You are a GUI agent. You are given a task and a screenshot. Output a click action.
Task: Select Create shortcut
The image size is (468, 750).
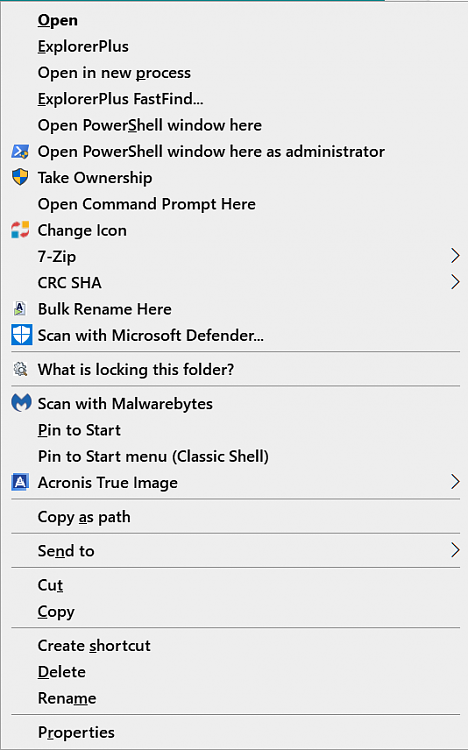(94, 646)
